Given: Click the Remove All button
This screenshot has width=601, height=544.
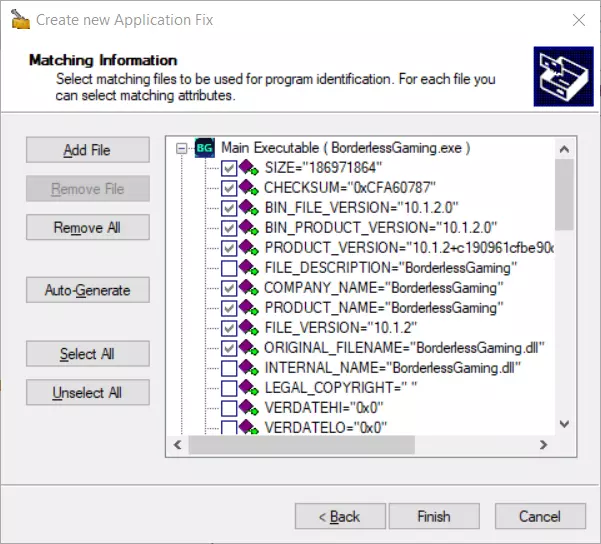Looking at the screenshot, I should click(88, 227).
